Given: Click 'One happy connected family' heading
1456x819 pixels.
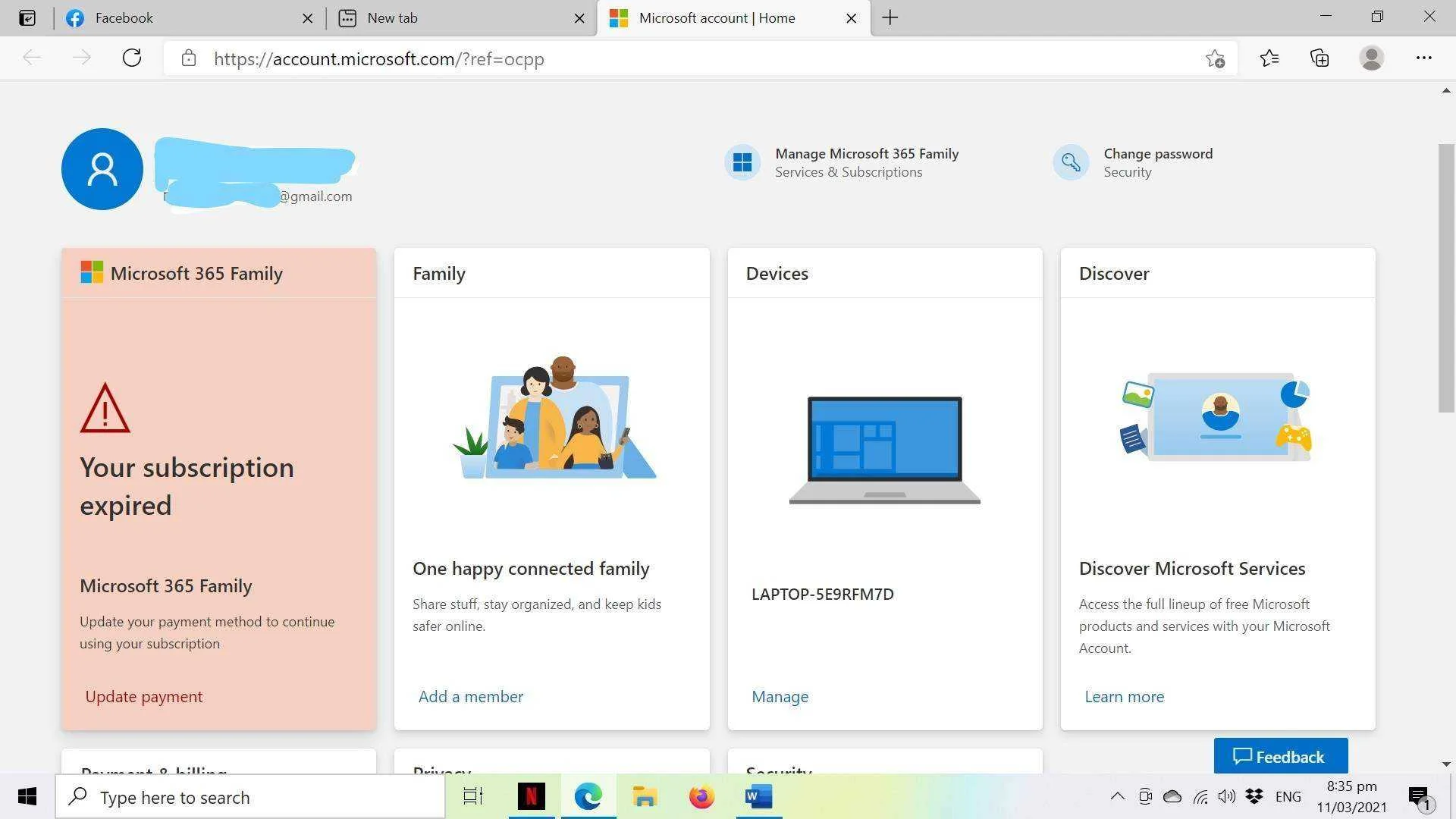Looking at the screenshot, I should tap(531, 569).
